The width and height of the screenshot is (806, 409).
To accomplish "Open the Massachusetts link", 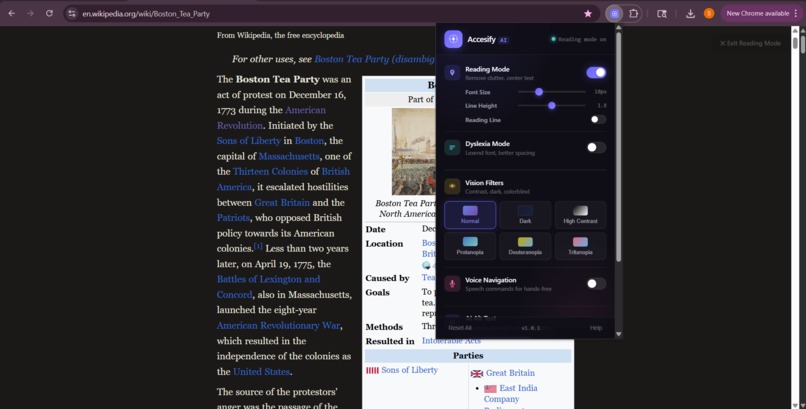I will (289, 156).
